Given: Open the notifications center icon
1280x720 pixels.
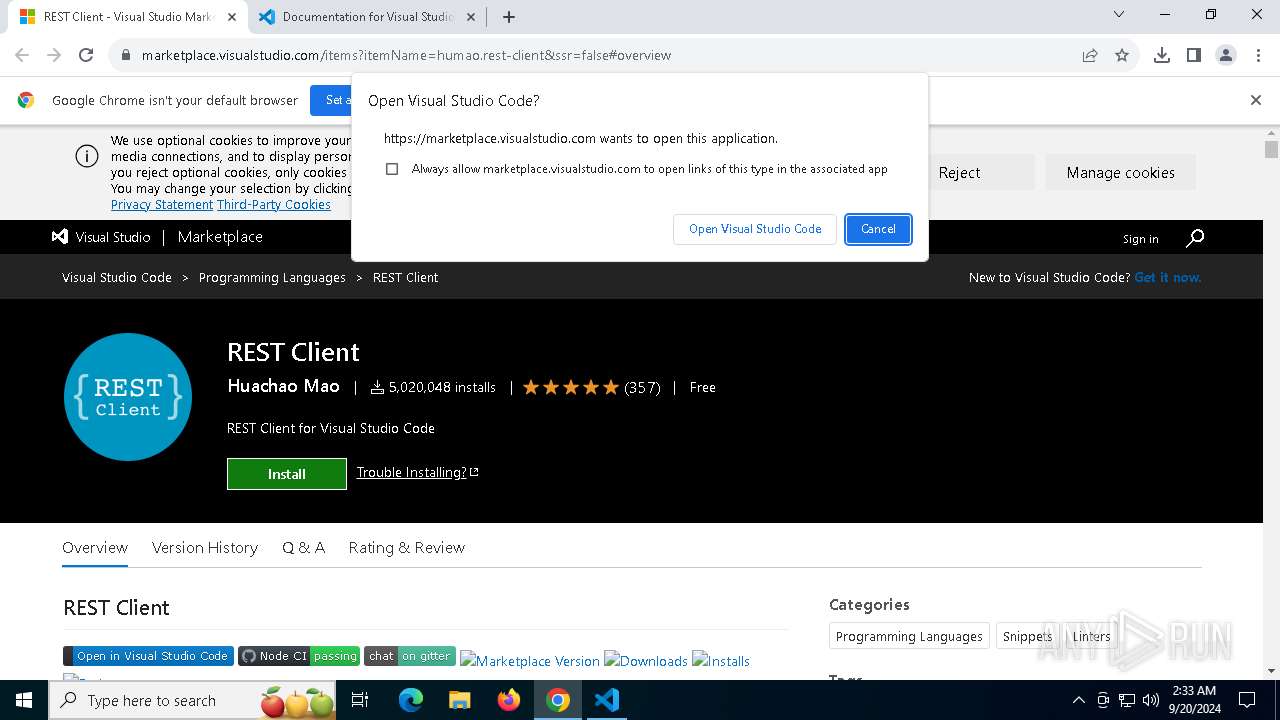Looking at the screenshot, I should click(1247, 700).
